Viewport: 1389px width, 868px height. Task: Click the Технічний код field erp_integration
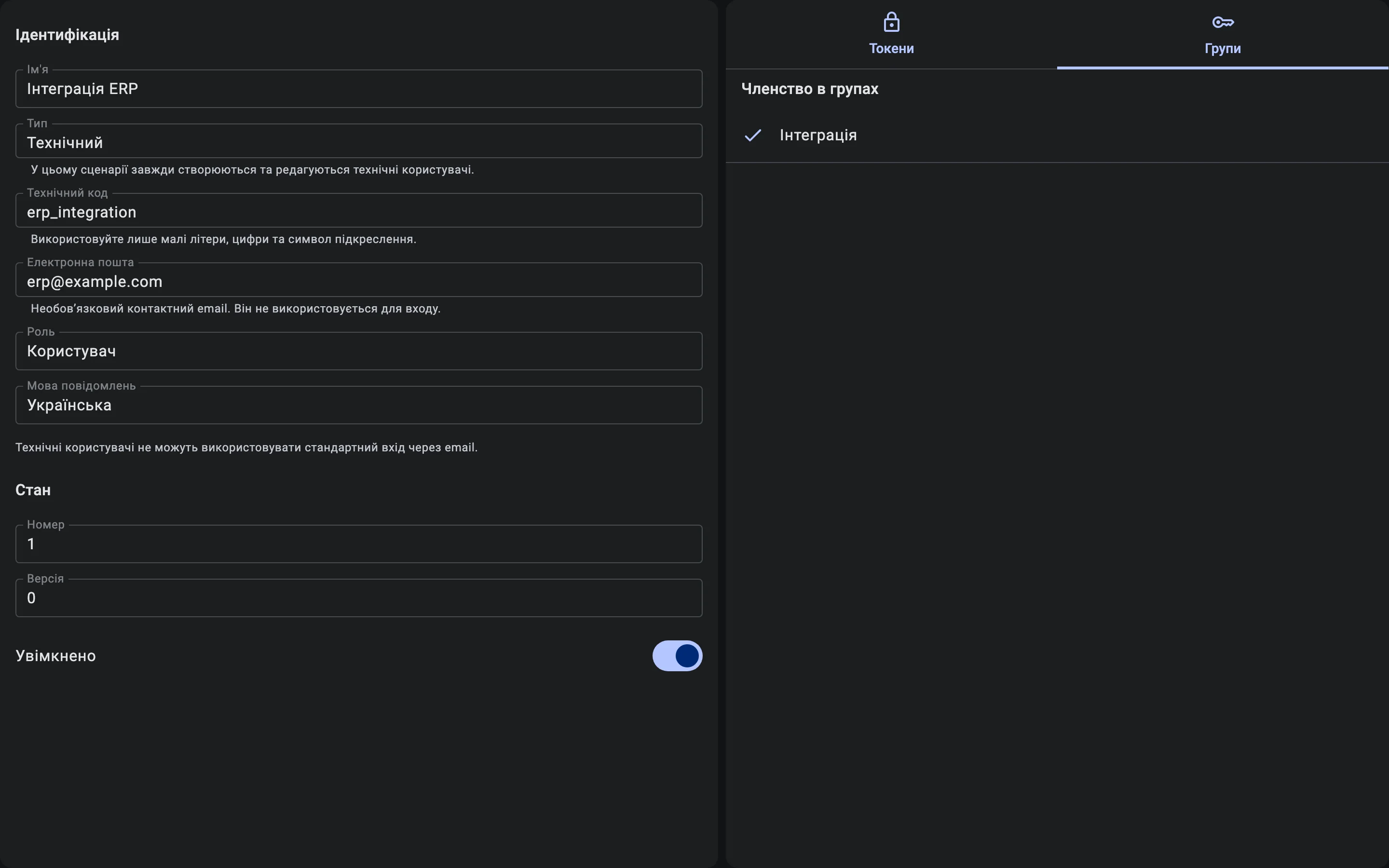point(359,210)
